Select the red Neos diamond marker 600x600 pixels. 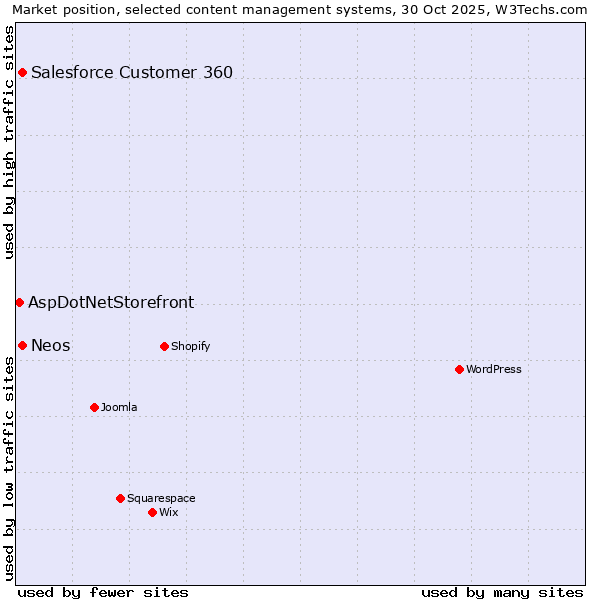[22, 345]
